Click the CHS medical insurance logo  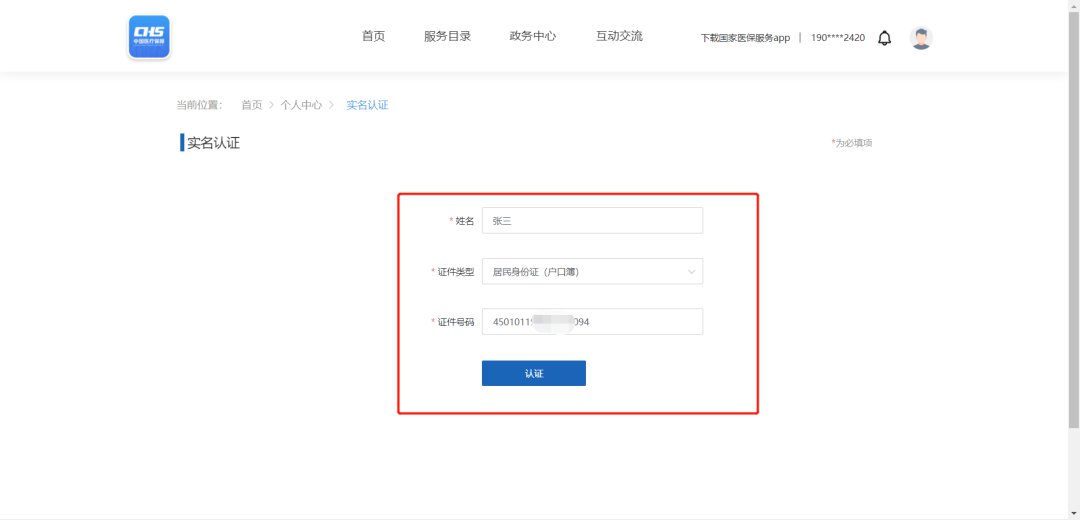149,37
